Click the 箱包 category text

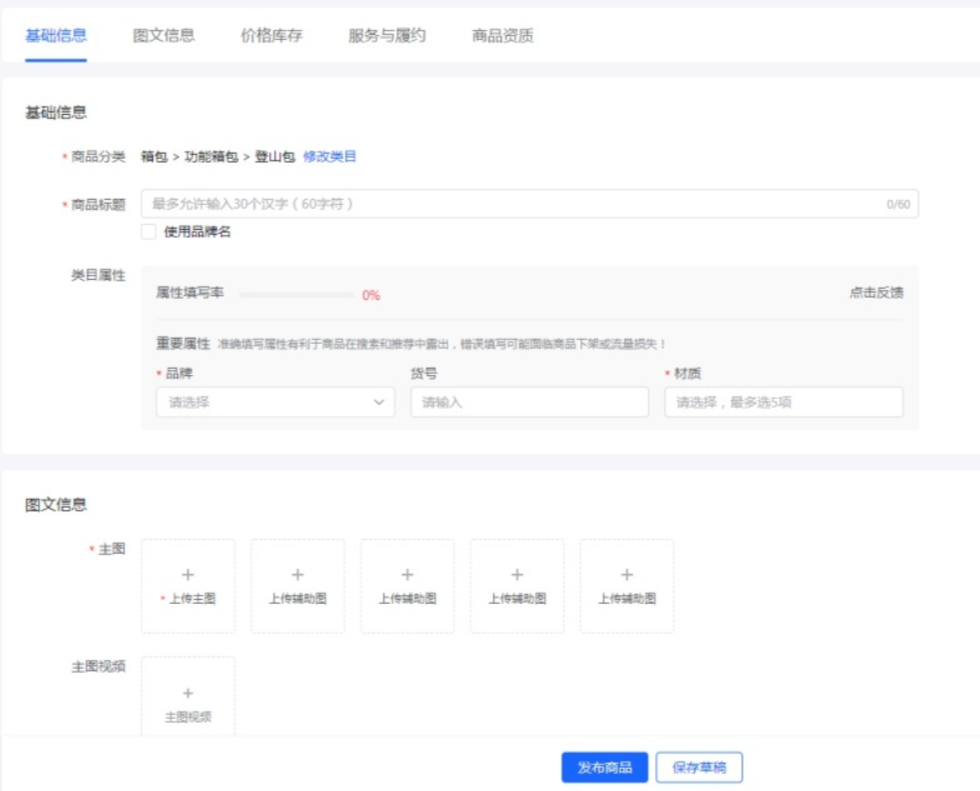point(154,156)
